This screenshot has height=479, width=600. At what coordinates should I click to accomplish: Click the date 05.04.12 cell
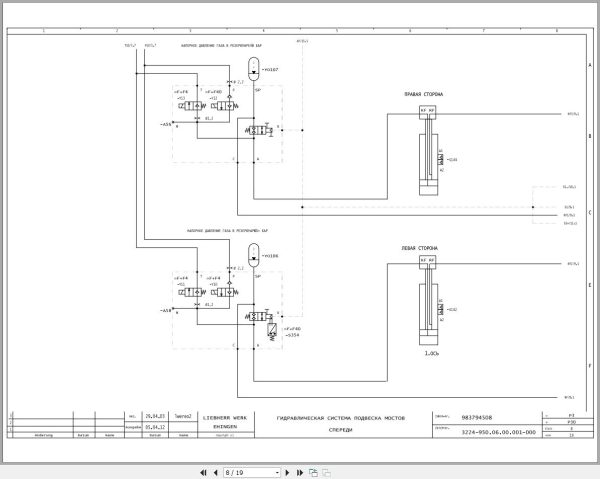point(155,427)
